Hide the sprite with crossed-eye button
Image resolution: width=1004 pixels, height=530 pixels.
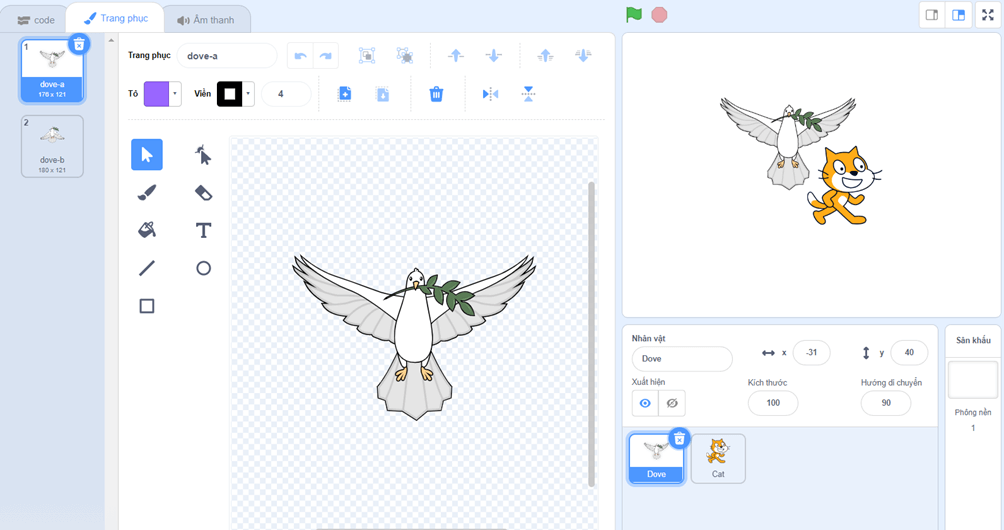tap(672, 403)
